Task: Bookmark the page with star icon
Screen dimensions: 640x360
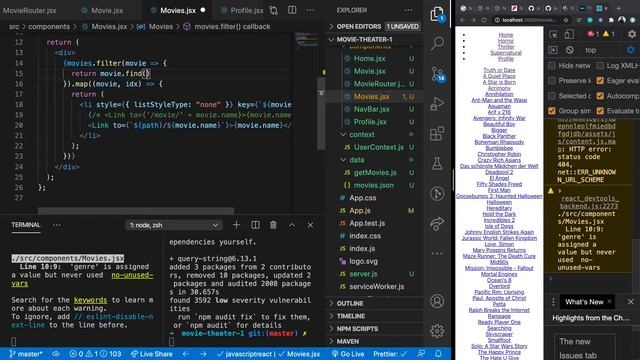Action: 566,20
